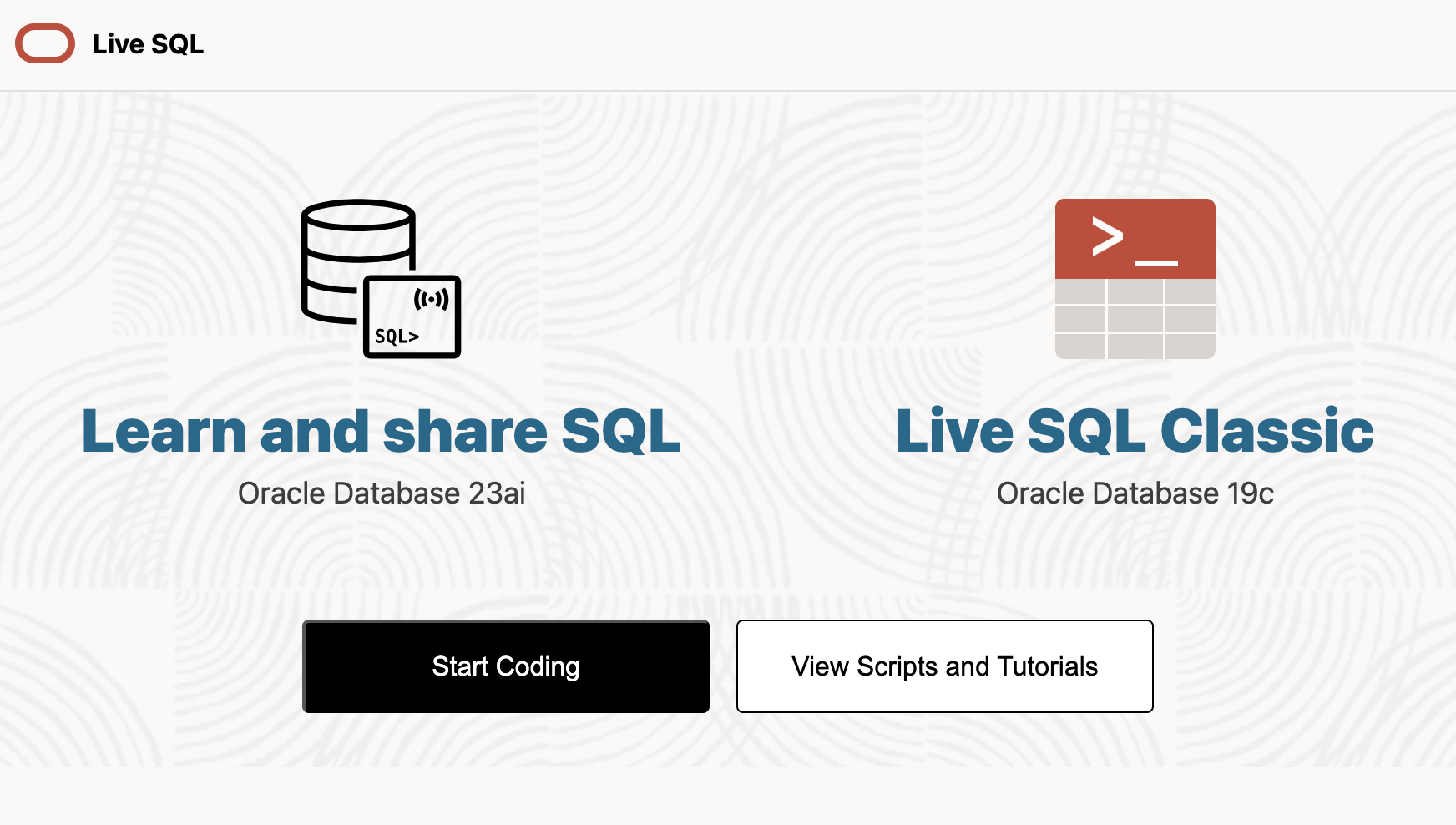Click the Live SQL header title
This screenshot has height=825, width=1456.
tap(148, 44)
